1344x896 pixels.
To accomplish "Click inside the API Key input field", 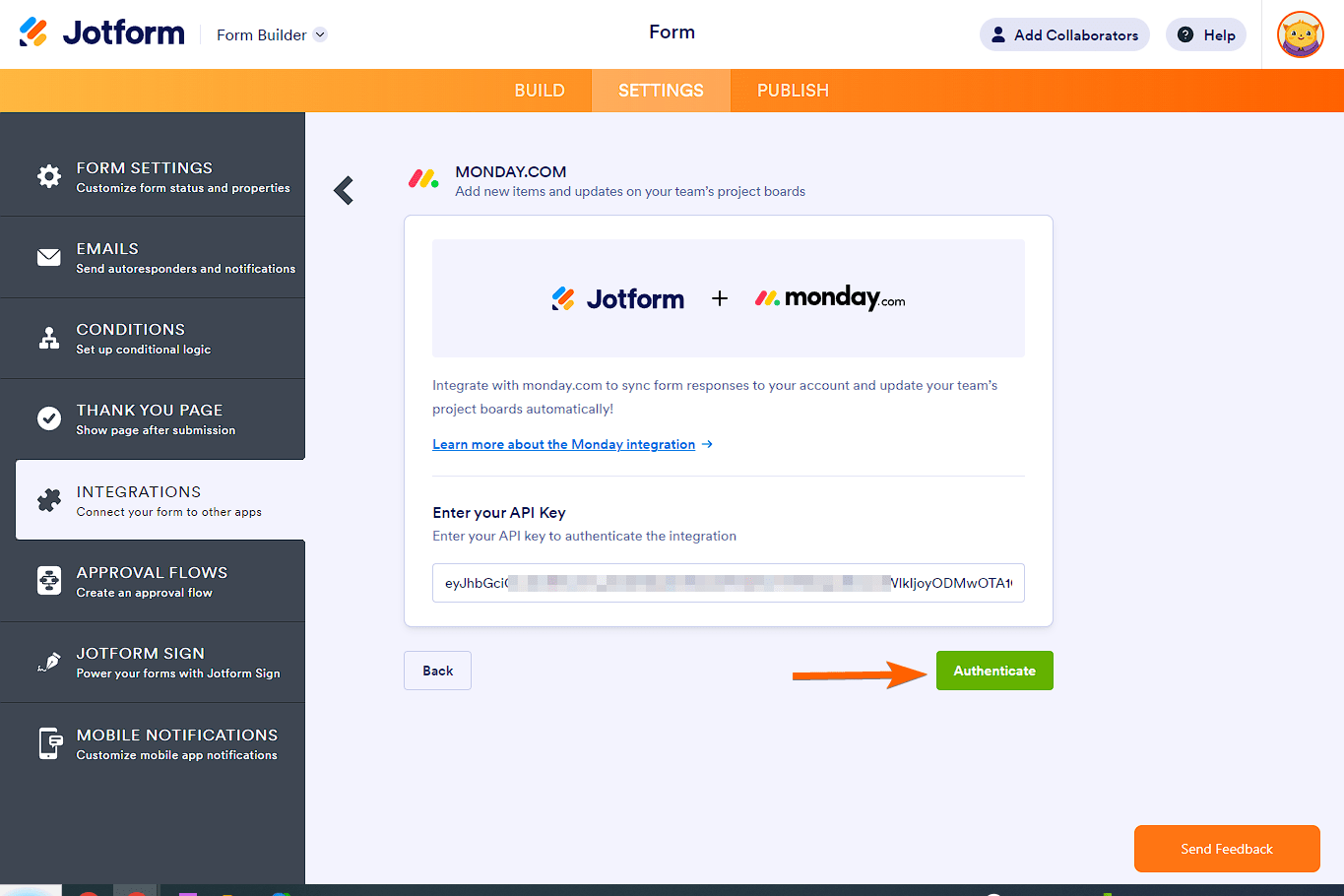I will pos(729,583).
